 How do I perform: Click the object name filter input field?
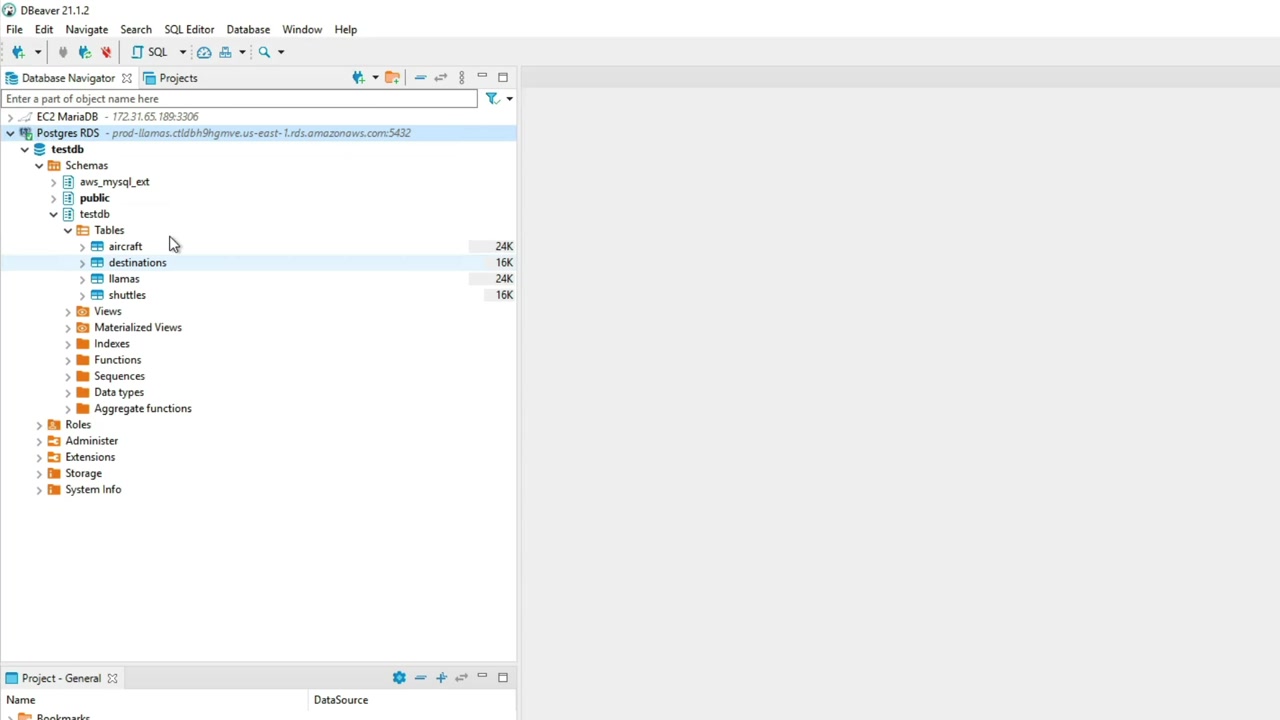240,99
